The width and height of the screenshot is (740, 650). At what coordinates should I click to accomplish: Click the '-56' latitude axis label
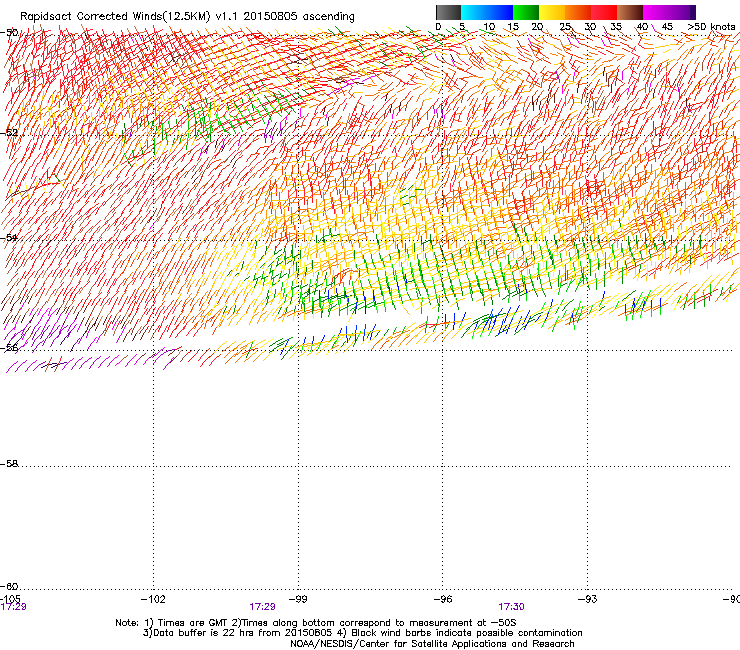pyautogui.click(x=9, y=348)
